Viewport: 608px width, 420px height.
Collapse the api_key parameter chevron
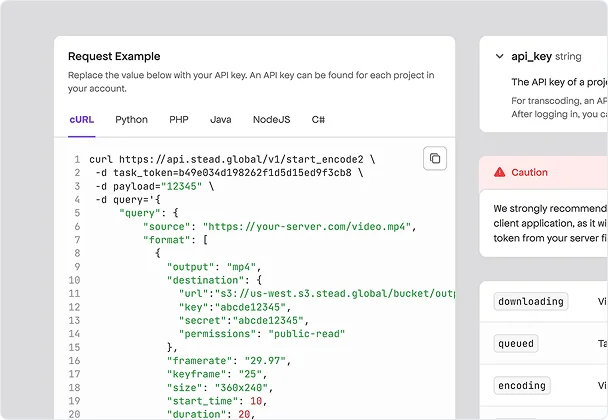pyautogui.click(x=499, y=57)
